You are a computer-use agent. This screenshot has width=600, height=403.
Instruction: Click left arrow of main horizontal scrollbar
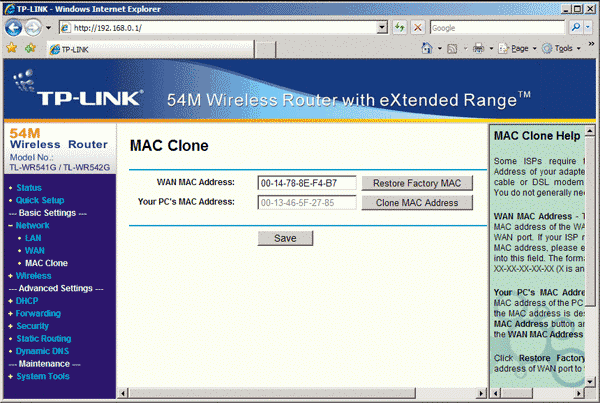(x=123, y=393)
